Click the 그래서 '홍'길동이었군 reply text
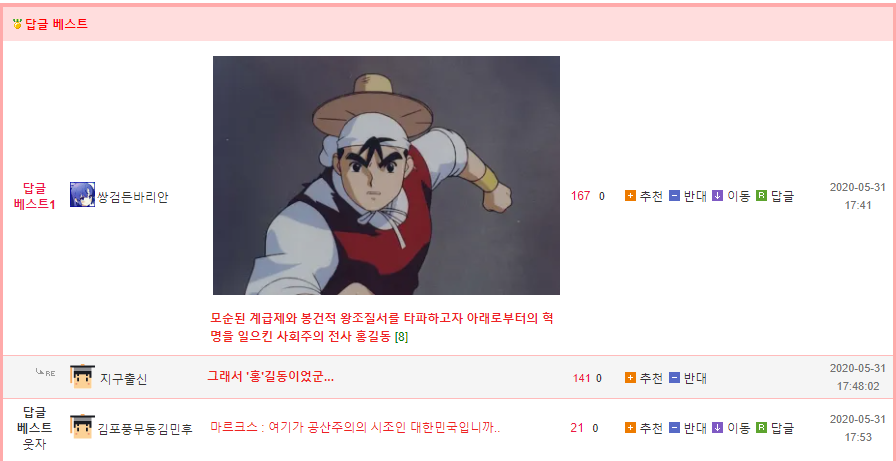 click(x=270, y=376)
